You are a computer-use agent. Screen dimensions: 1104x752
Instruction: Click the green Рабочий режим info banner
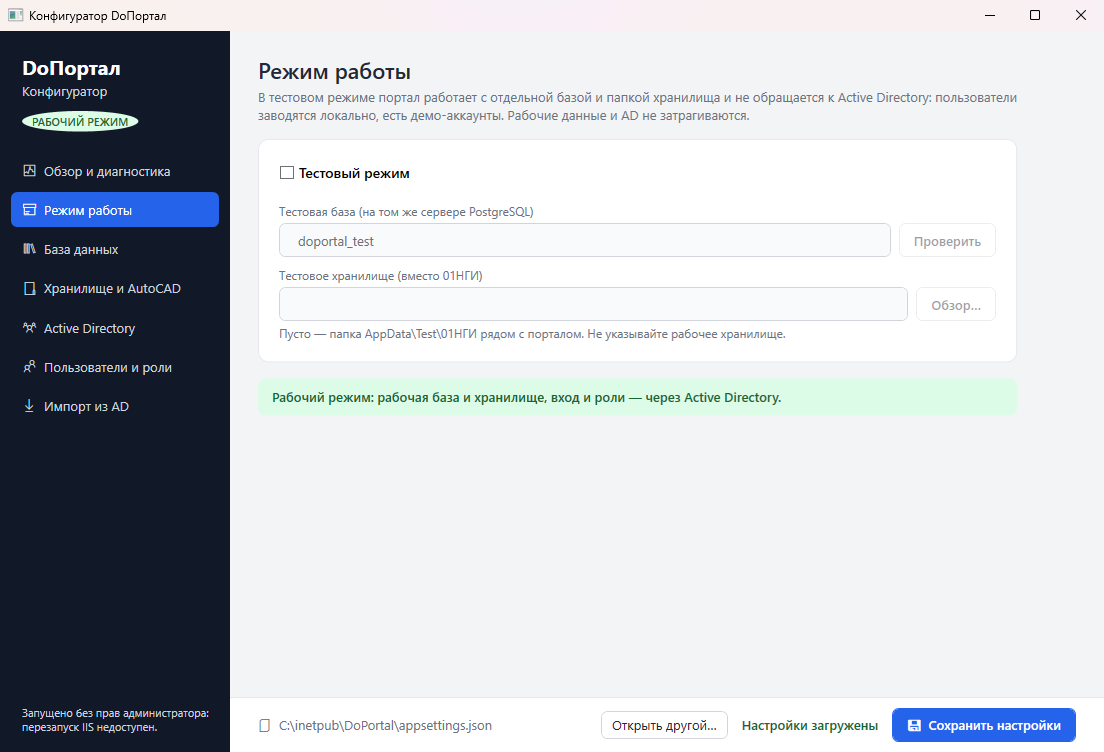(637, 397)
